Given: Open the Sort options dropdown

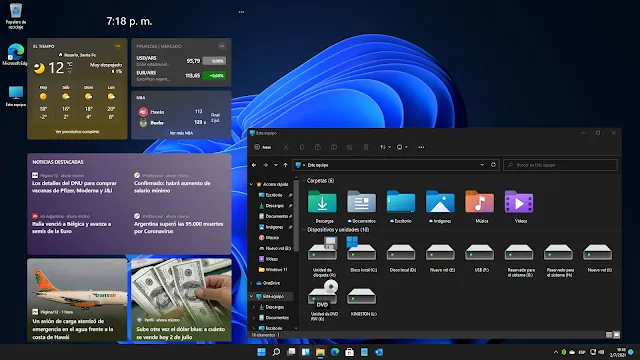Looking at the screenshot, I should click(x=385, y=147).
